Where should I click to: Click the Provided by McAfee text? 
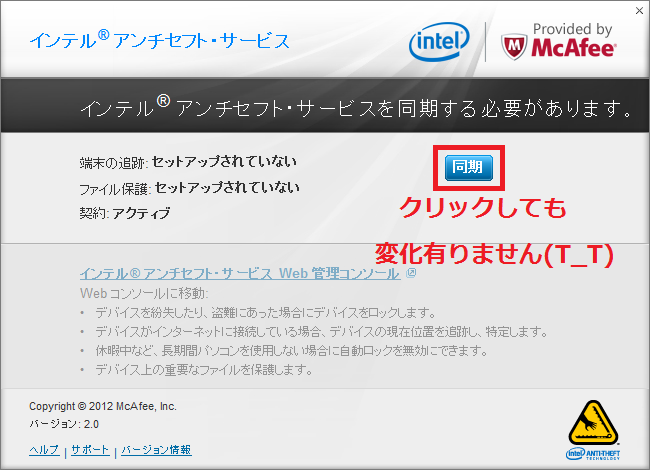pos(572,40)
